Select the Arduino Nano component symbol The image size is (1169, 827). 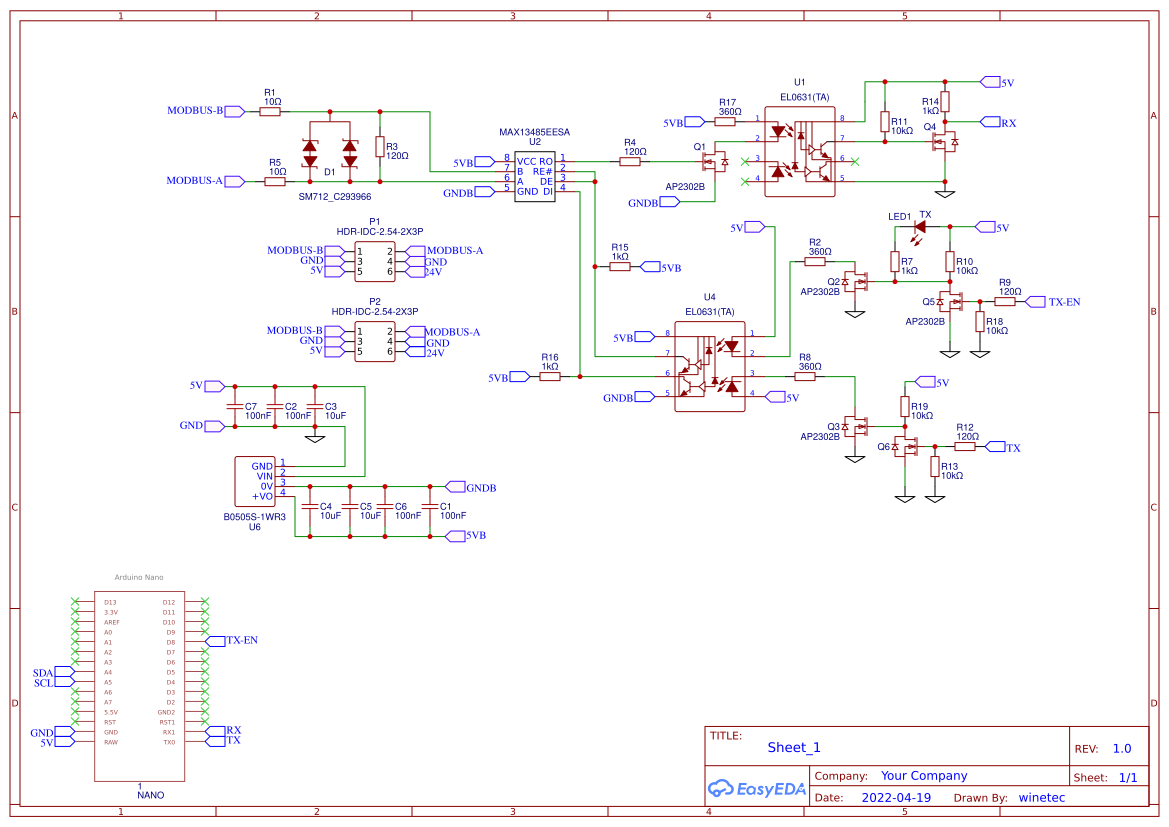pyautogui.click(x=140, y=680)
